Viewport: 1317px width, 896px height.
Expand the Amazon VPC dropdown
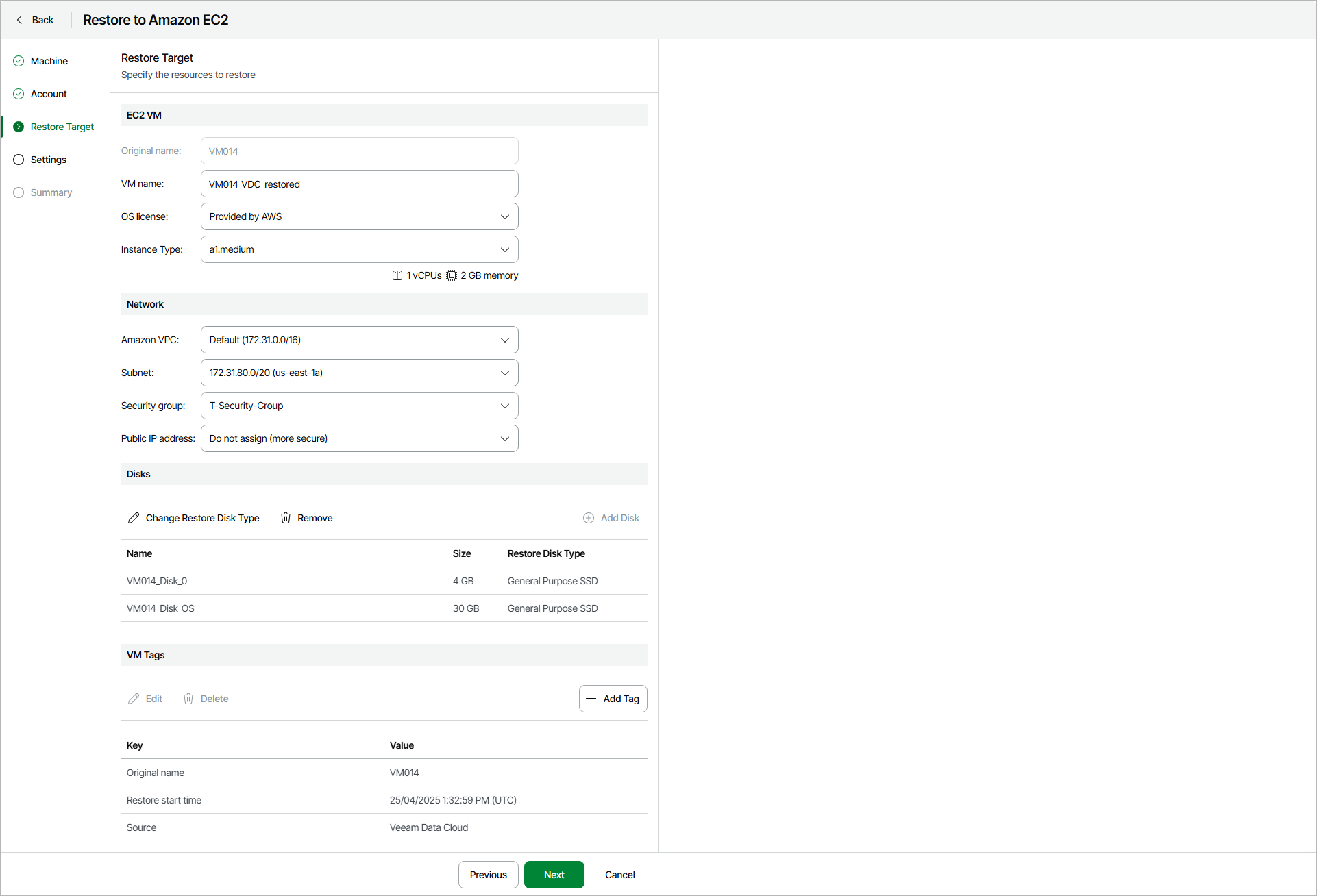click(359, 340)
